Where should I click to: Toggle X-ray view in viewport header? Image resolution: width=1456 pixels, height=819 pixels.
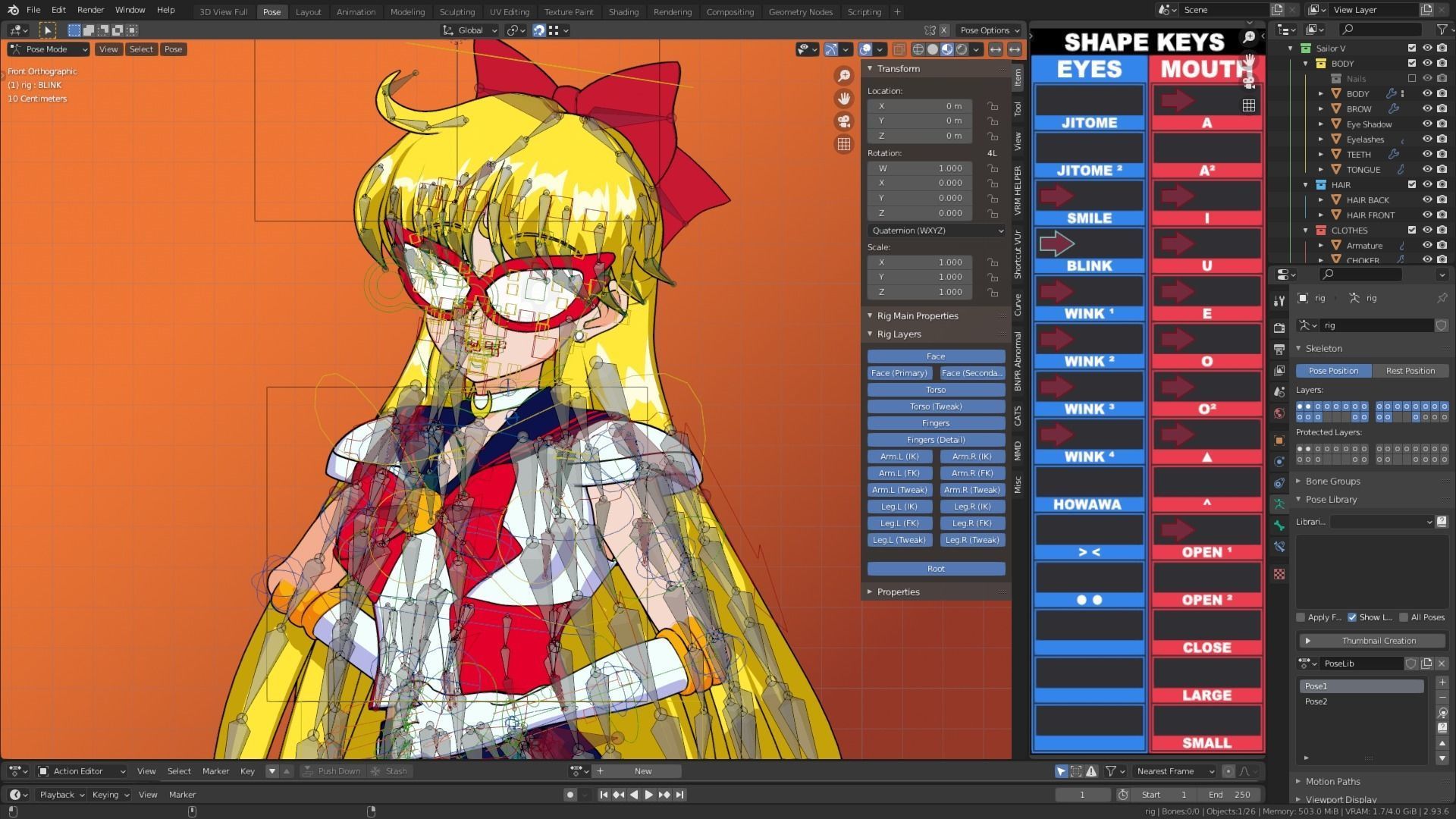(899, 49)
